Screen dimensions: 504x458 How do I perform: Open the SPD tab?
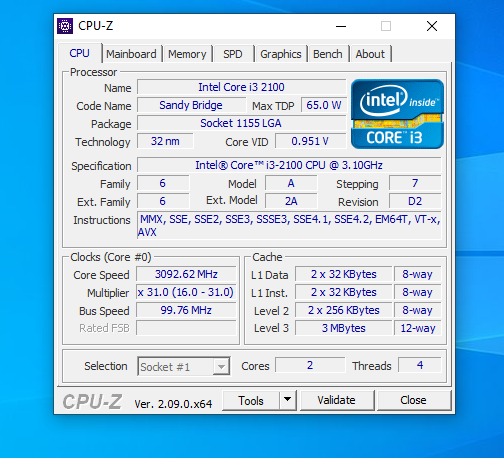(233, 54)
